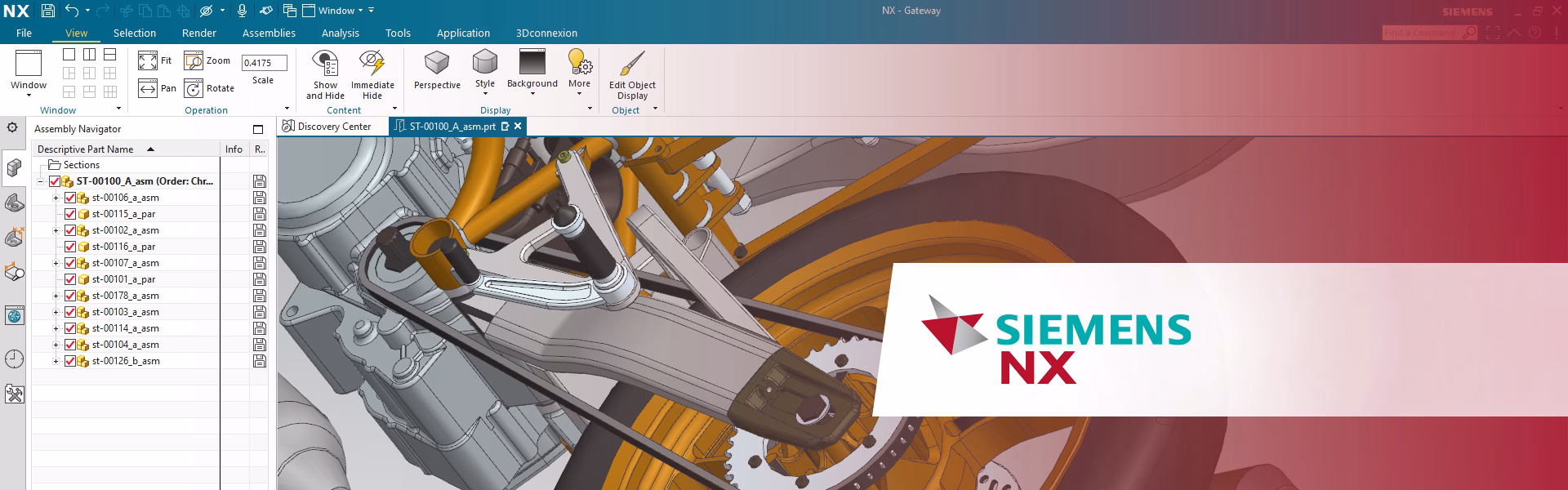This screenshot has height=490, width=1568.
Task: Uncheck the st-00126_b_asm checkbox
Action: tap(70, 361)
